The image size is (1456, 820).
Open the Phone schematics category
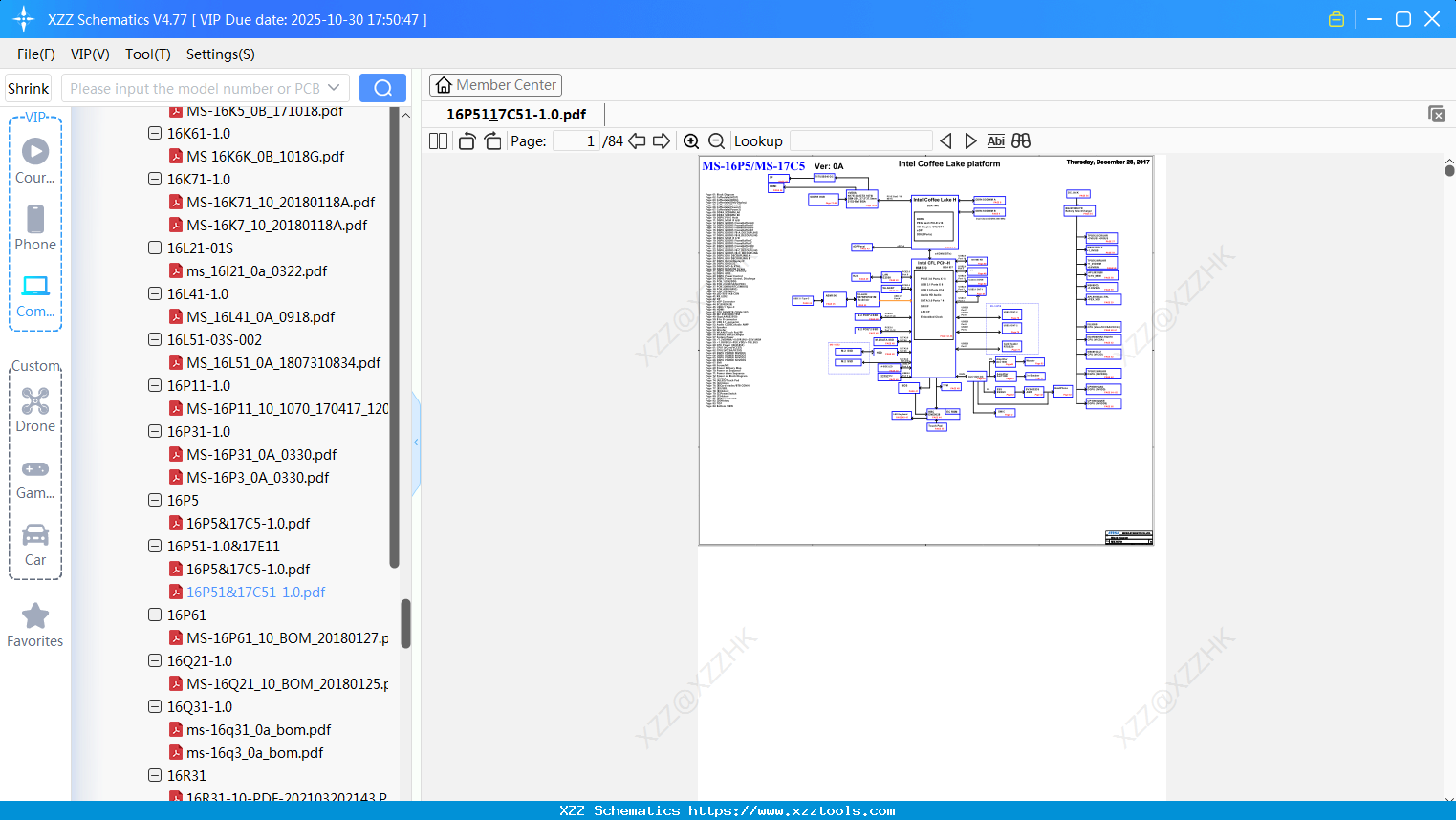tap(35, 227)
